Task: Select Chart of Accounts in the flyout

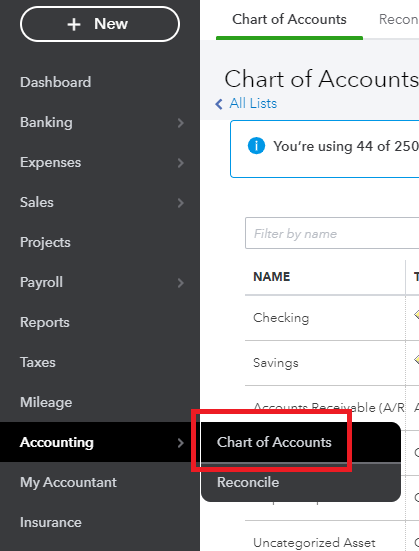Action: [x=274, y=442]
